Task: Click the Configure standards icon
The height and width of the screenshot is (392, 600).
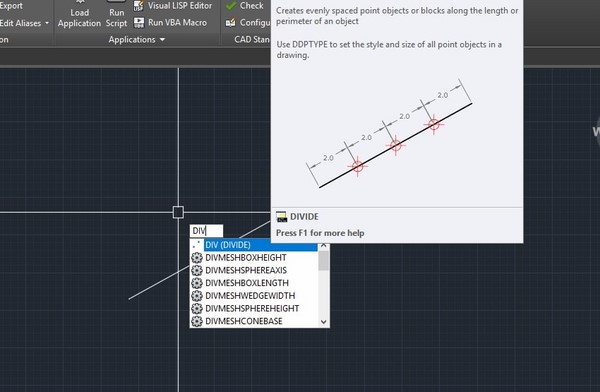Action: click(231, 23)
